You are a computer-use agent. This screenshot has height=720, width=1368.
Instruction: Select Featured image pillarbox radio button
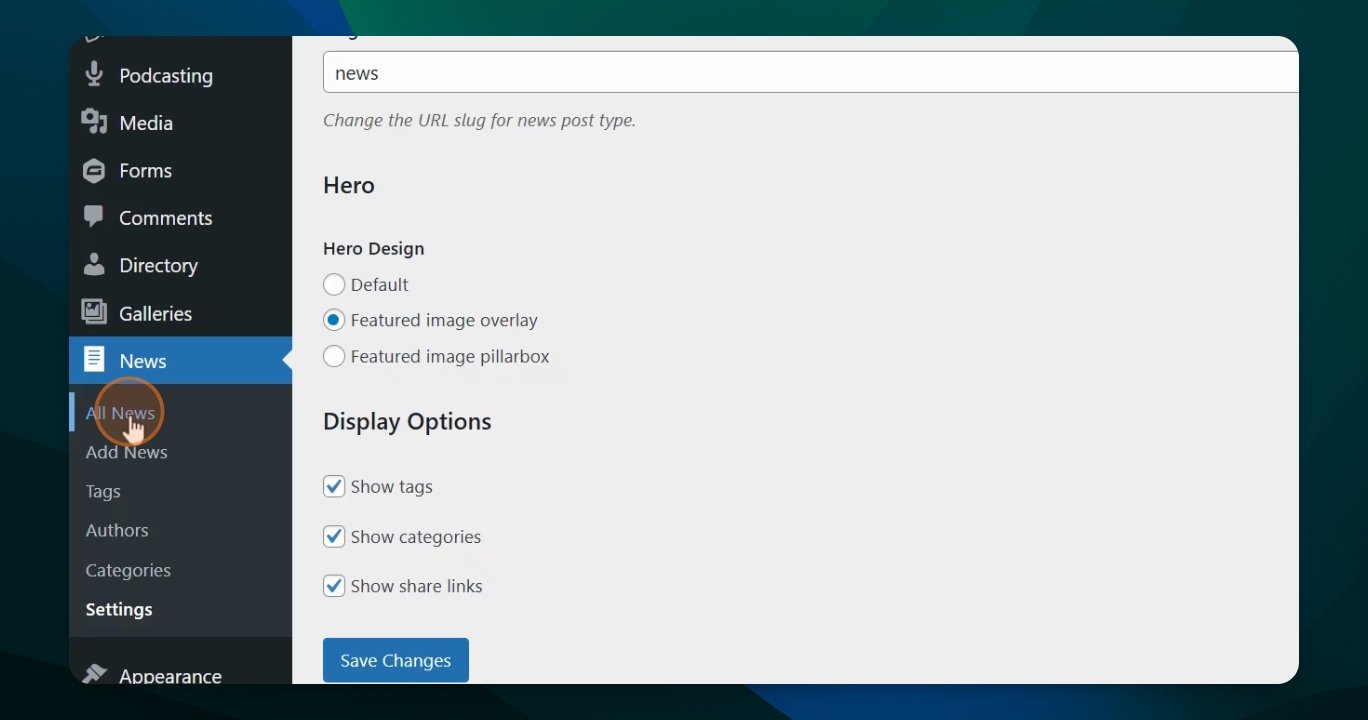point(334,356)
